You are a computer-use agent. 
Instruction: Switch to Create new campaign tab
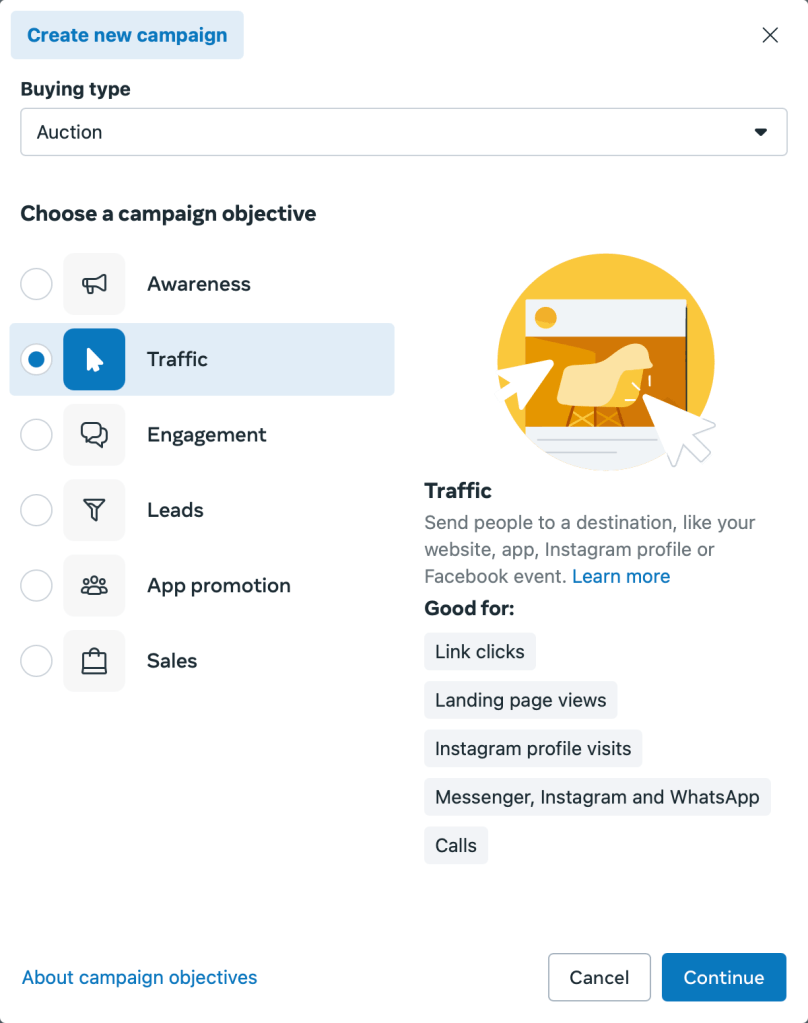[127, 35]
